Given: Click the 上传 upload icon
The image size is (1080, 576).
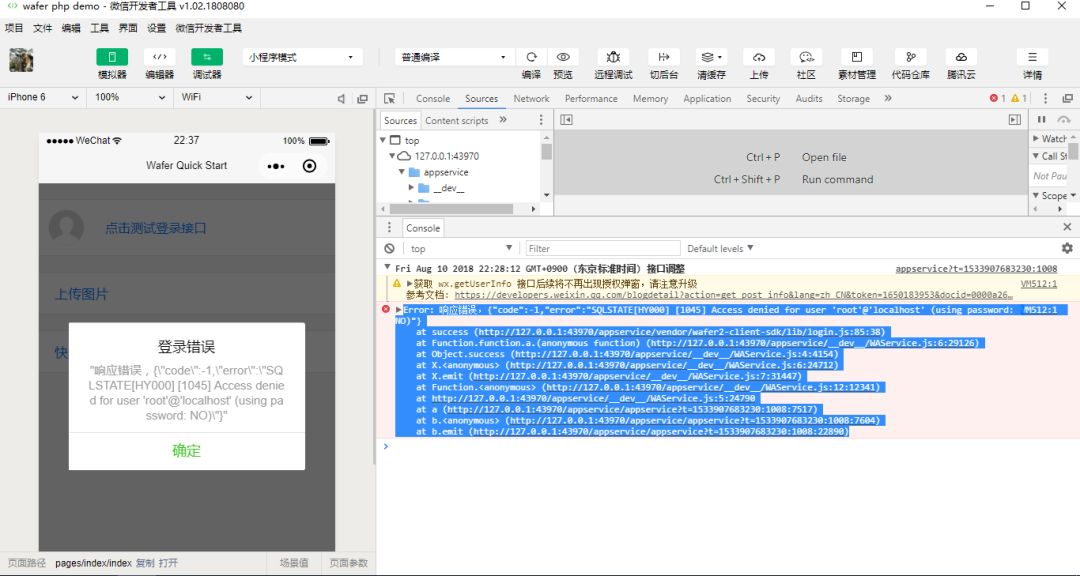Looking at the screenshot, I should tap(758, 57).
